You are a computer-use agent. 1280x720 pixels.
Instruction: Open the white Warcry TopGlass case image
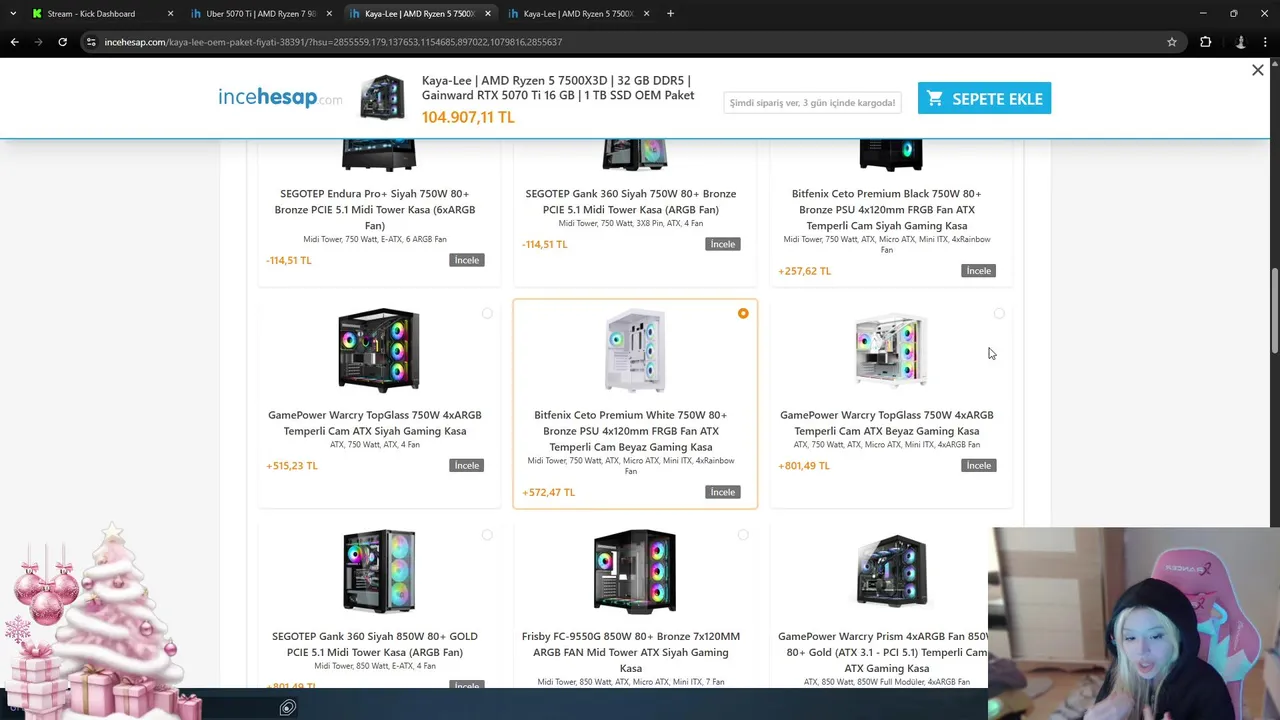pyautogui.click(x=891, y=350)
